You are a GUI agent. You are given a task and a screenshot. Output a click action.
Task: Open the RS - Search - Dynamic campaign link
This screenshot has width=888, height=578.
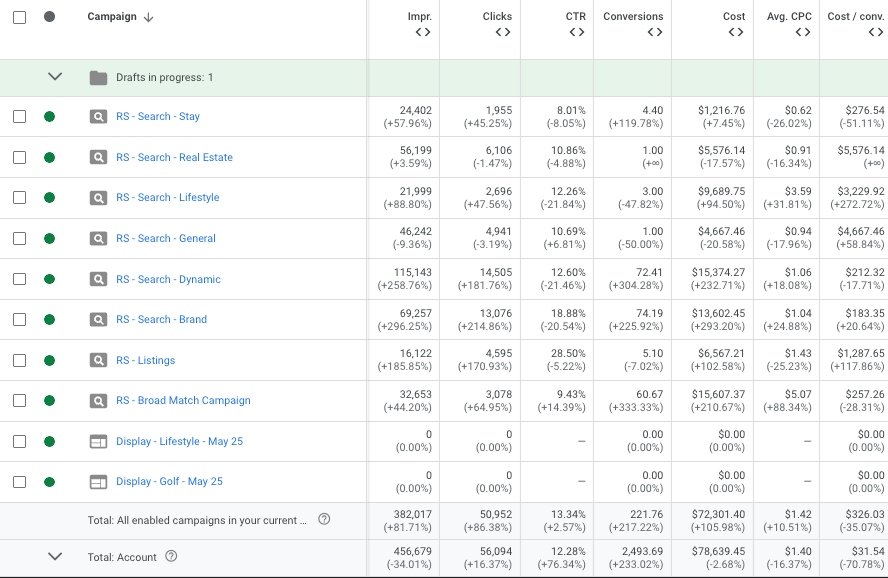[x=168, y=279]
